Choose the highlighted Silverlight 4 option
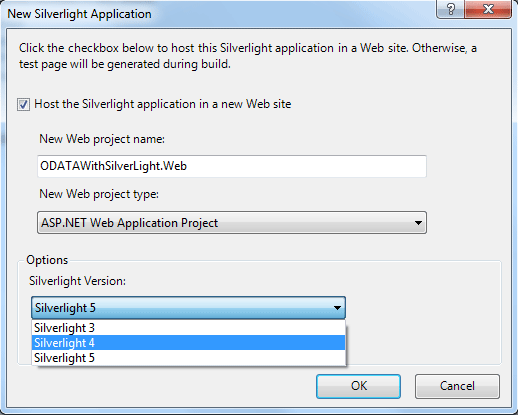 (188, 343)
